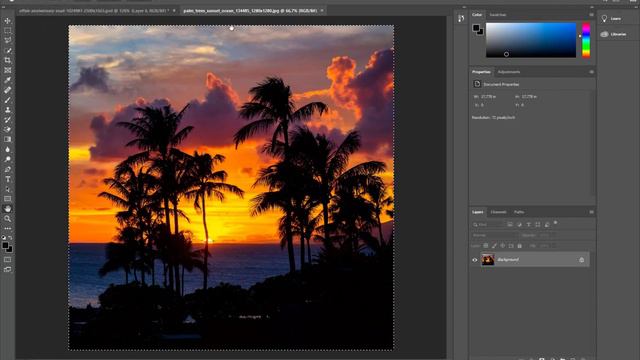This screenshot has height=360, width=640.
Task: Toggle the pixel layers filter in Layers
Action: [510, 224]
